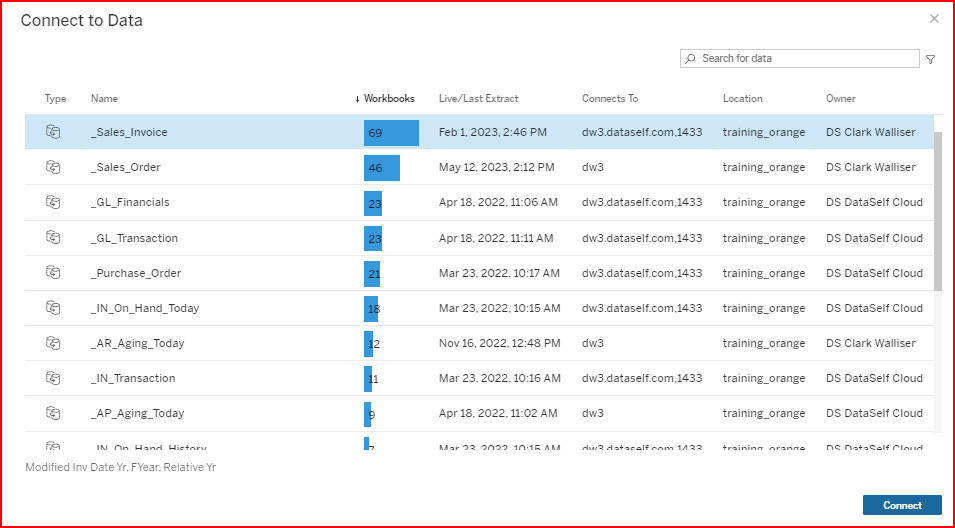
Task: Click the Connects To column header
Action: click(x=609, y=99)
